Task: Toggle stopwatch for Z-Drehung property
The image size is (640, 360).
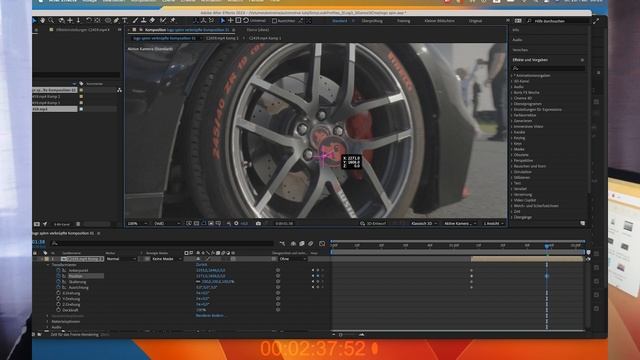Action: (58, 304)
